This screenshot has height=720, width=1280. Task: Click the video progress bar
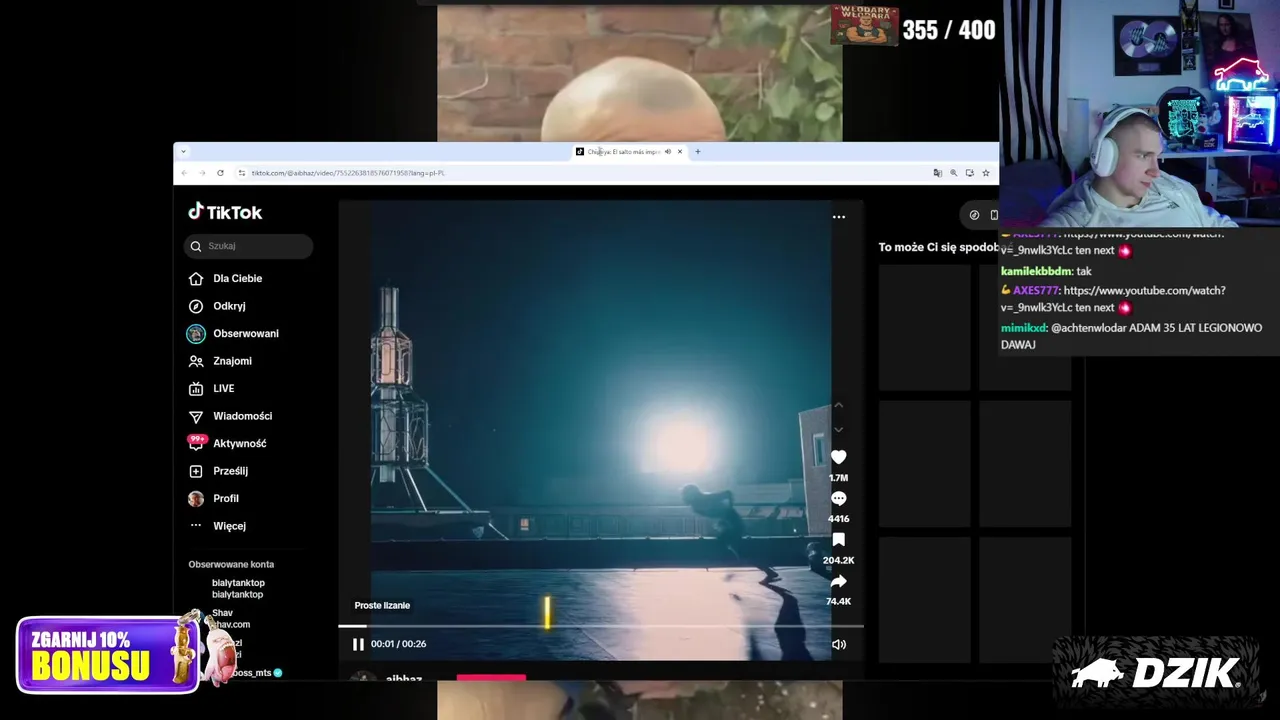click(600, 626)
